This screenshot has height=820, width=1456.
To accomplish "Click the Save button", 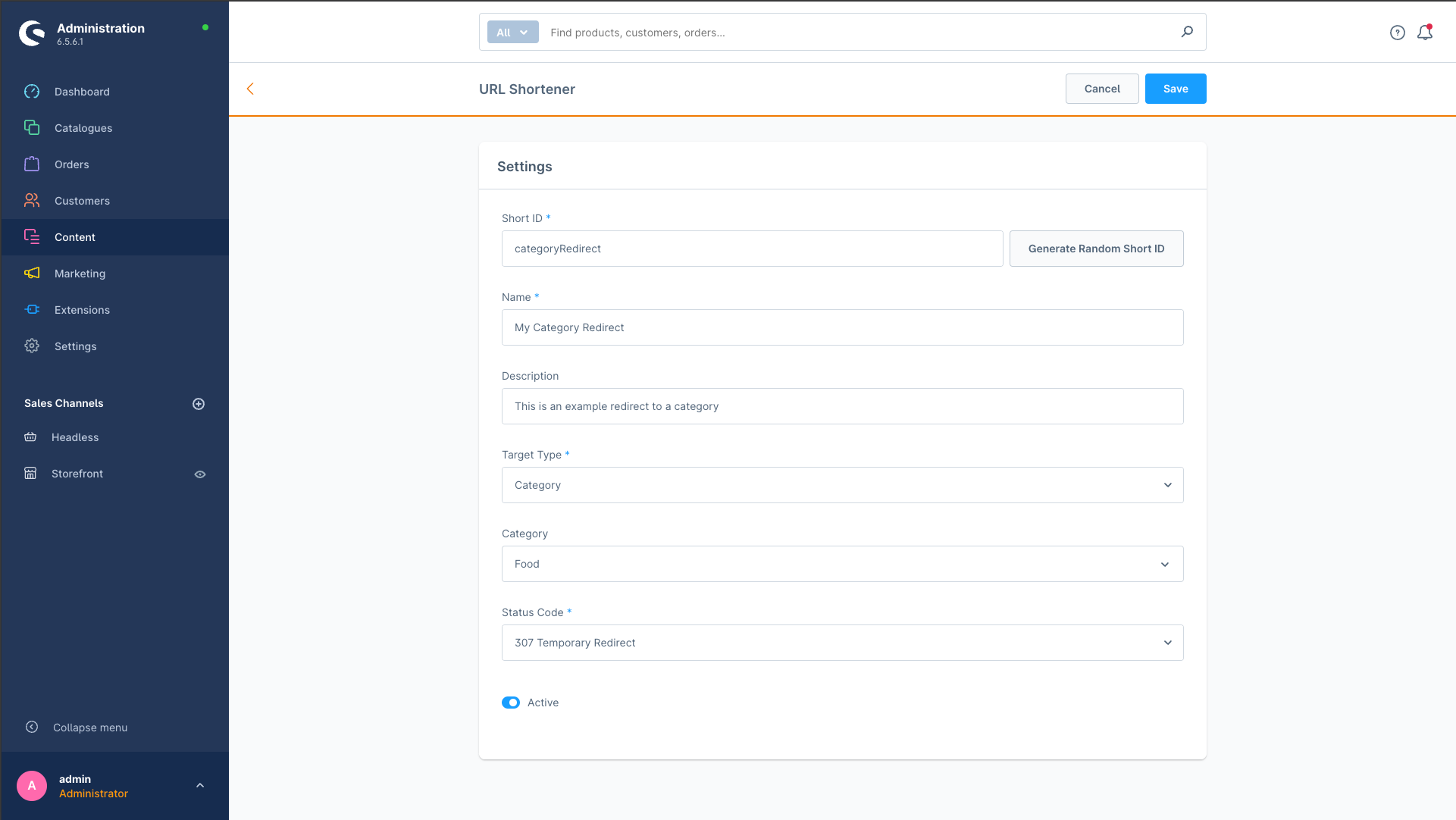I will [1176, 89].
